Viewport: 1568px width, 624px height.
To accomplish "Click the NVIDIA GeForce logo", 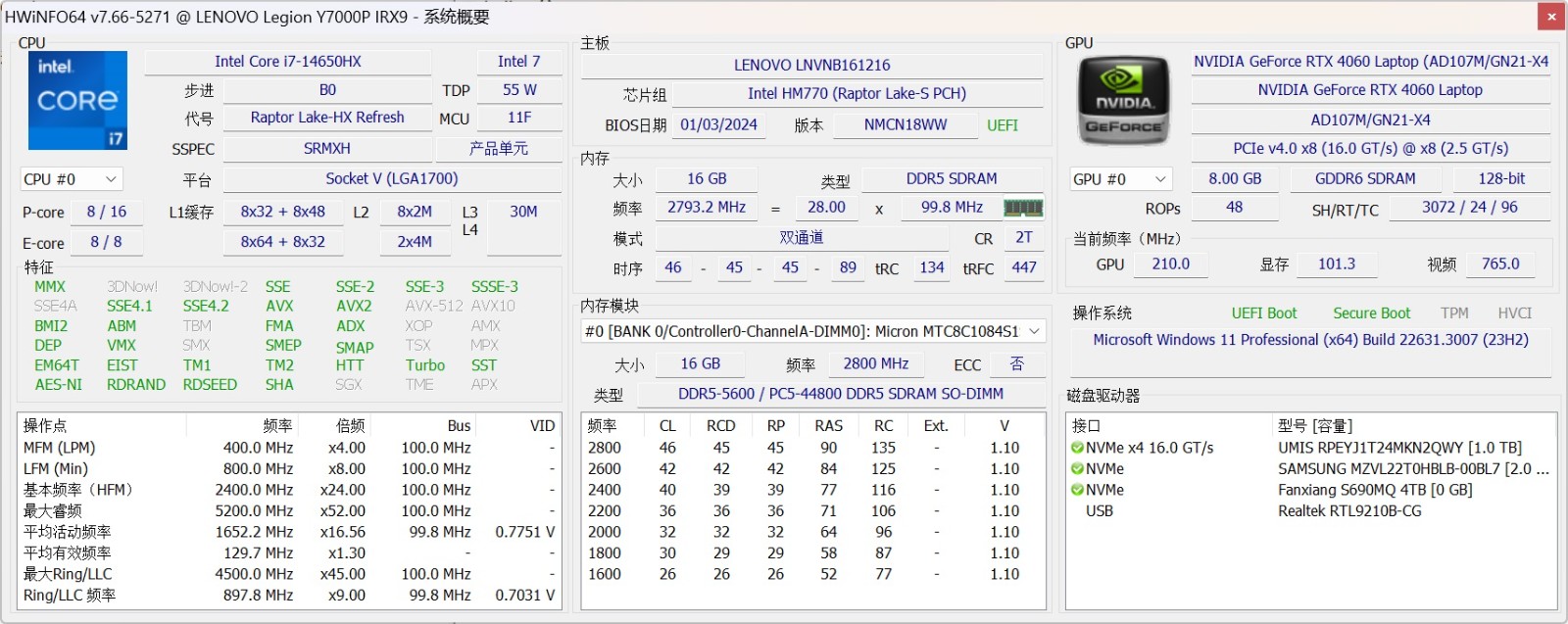I will click(x=1123, y=101).
